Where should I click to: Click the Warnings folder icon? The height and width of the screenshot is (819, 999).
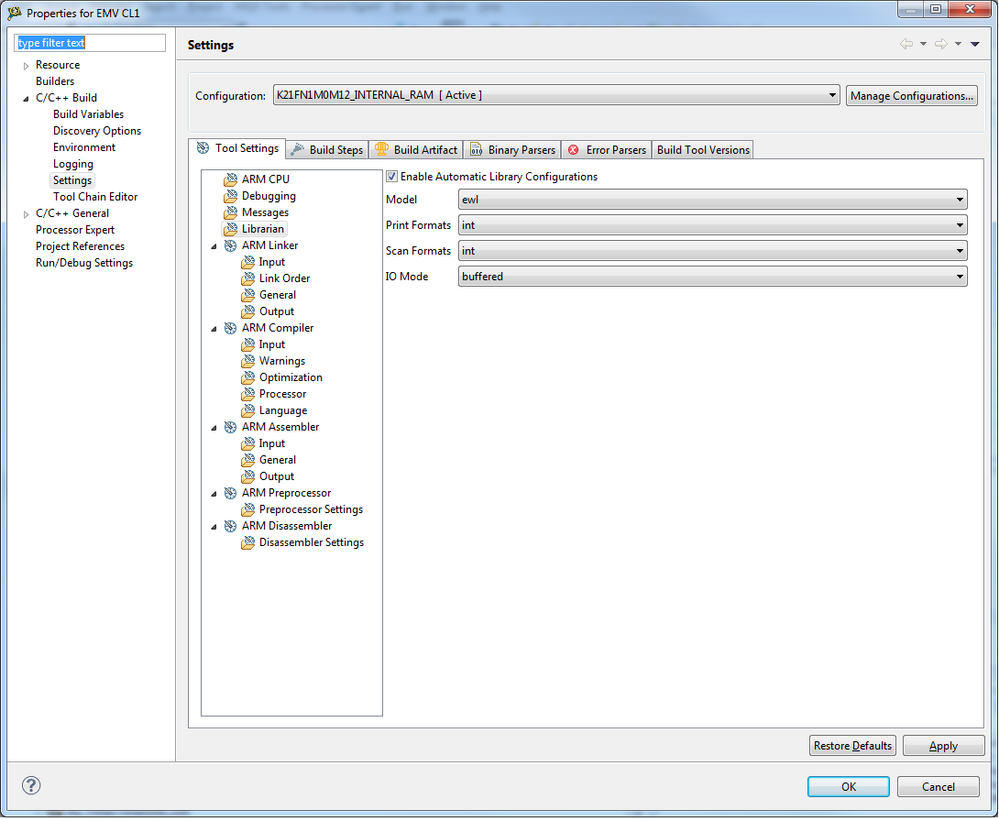click(x=248, y=361)
